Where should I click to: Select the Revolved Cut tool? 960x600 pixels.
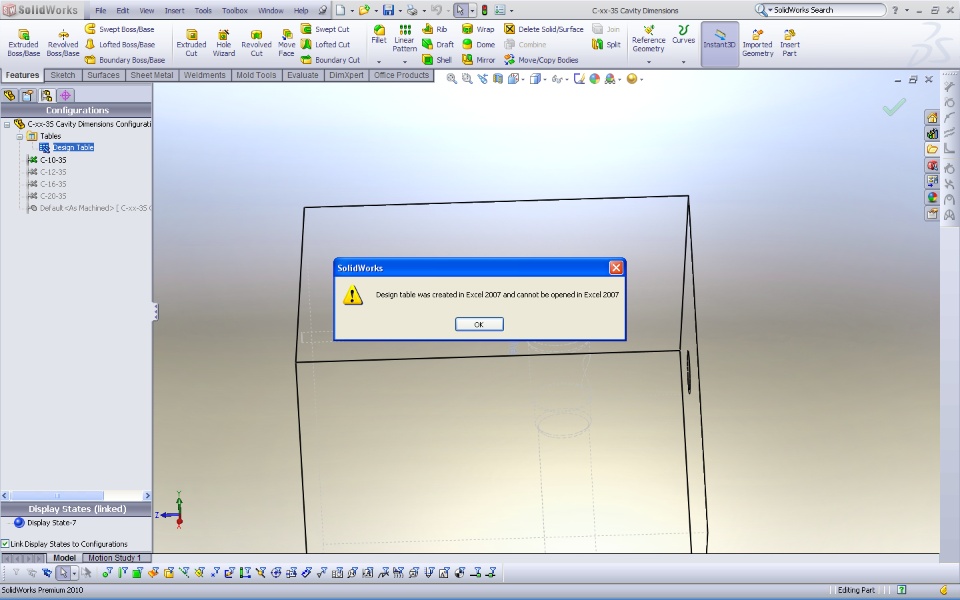pos(256,42)
